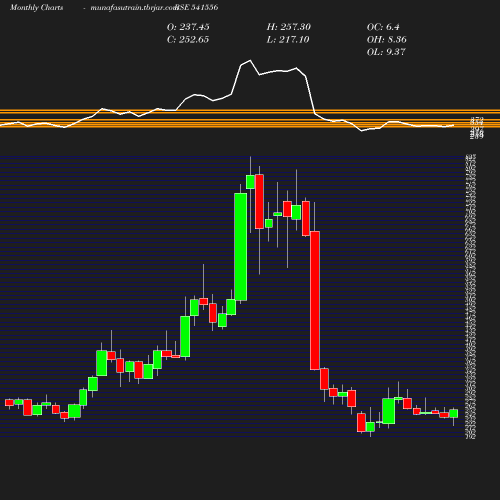
Task: Click the low value "L: 217.10"
Action: (x=288, y=39)
